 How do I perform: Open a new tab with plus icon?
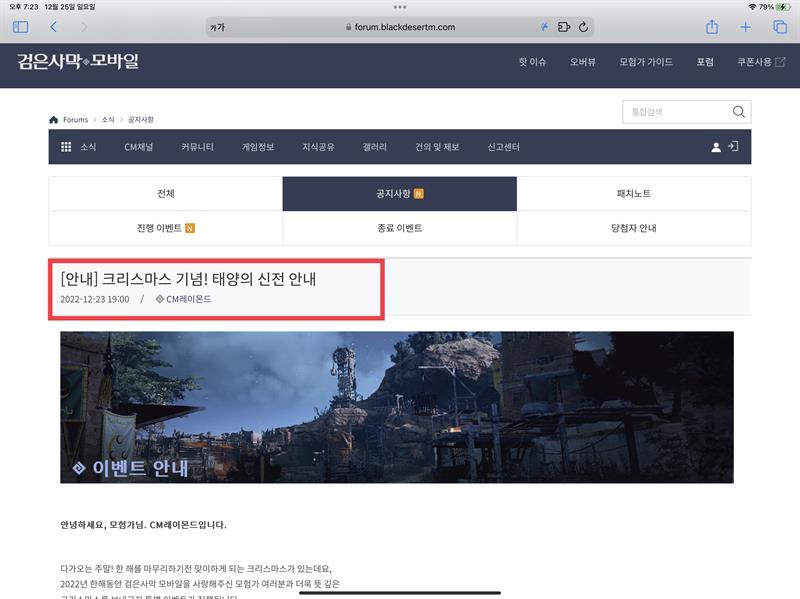tap(745, 27)
